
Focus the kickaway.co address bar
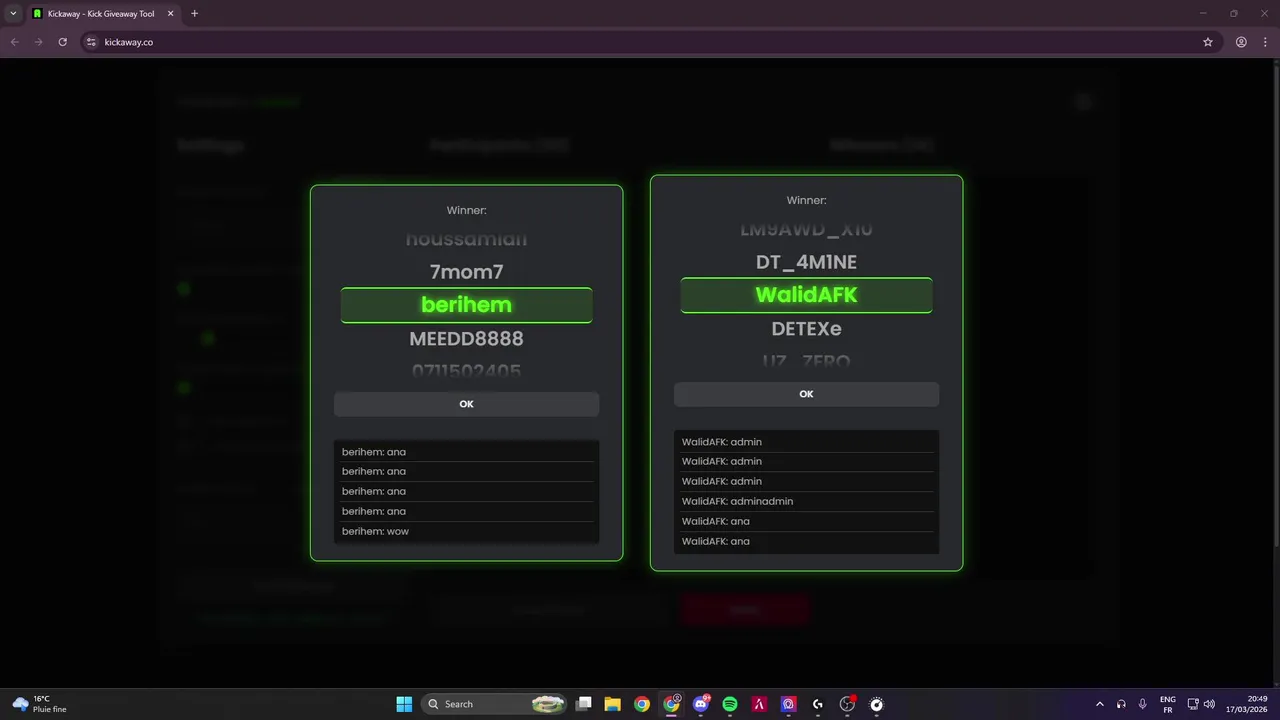[x=640, y=42]
